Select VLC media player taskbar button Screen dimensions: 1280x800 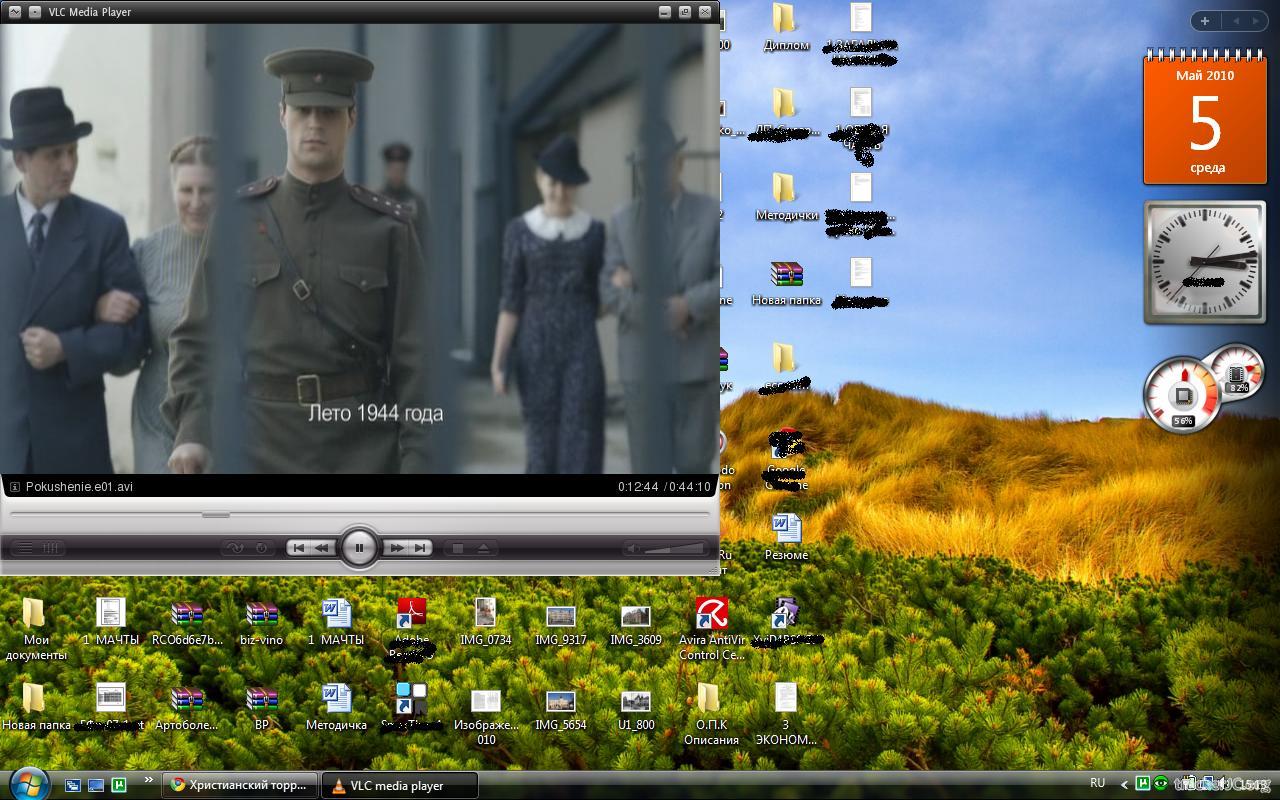[x=399, y=785]
